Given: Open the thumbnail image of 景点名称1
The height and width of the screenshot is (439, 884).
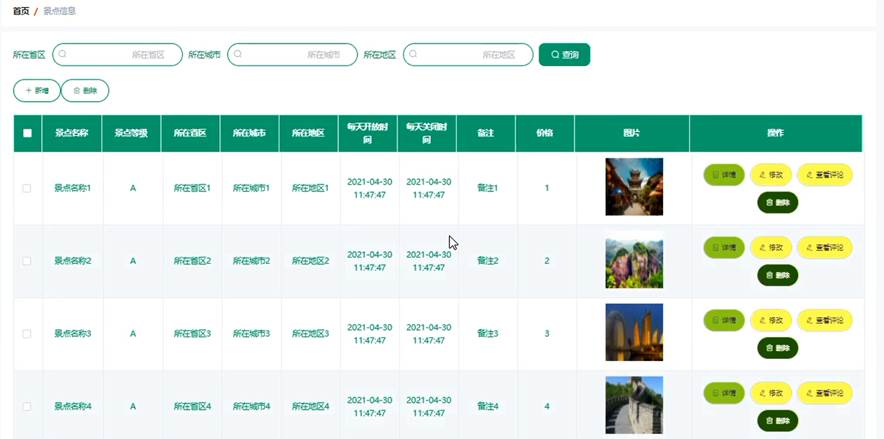Looking at the screenshot, I should [634, 187].
